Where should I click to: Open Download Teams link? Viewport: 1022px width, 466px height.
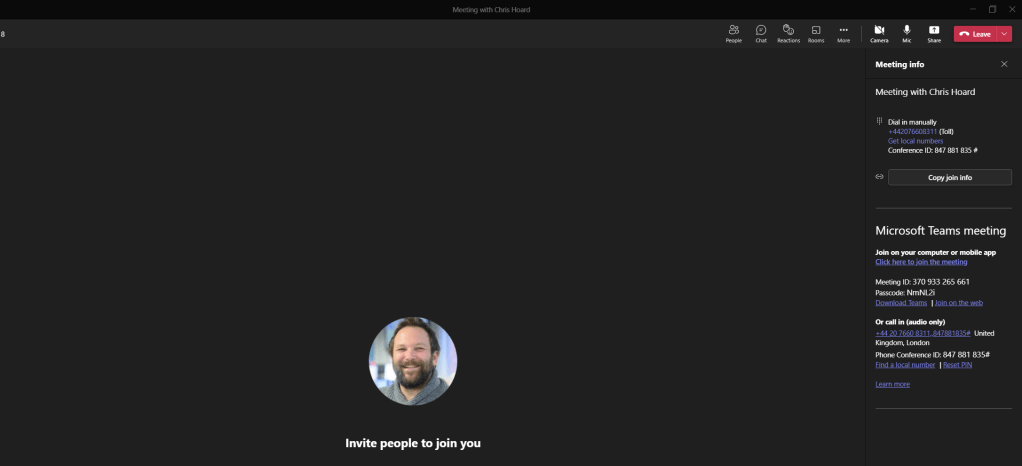click(x=901, y=302)
